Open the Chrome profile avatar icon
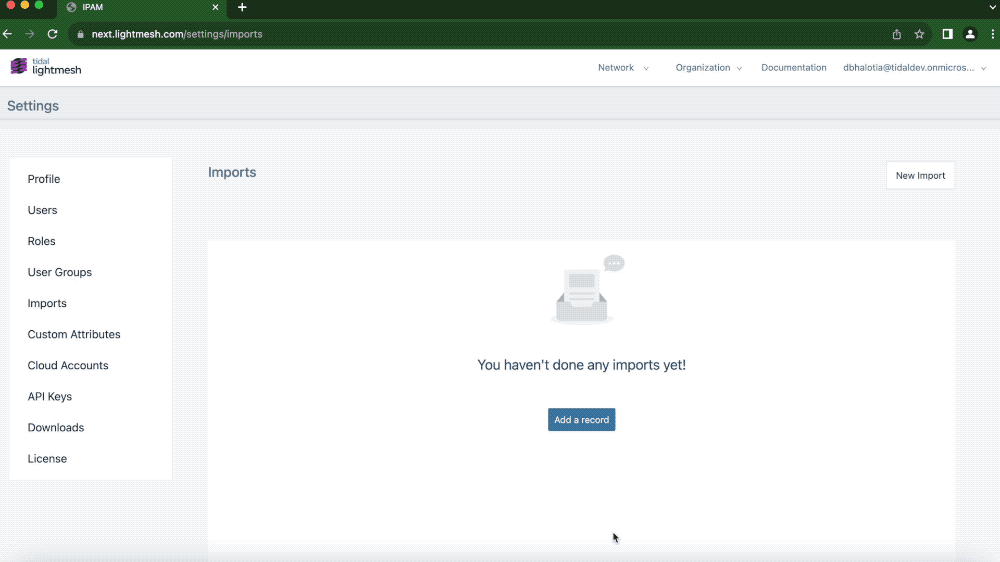This screenshot has height=562, width=1000. pyautogui.click(x=969, y=34)
